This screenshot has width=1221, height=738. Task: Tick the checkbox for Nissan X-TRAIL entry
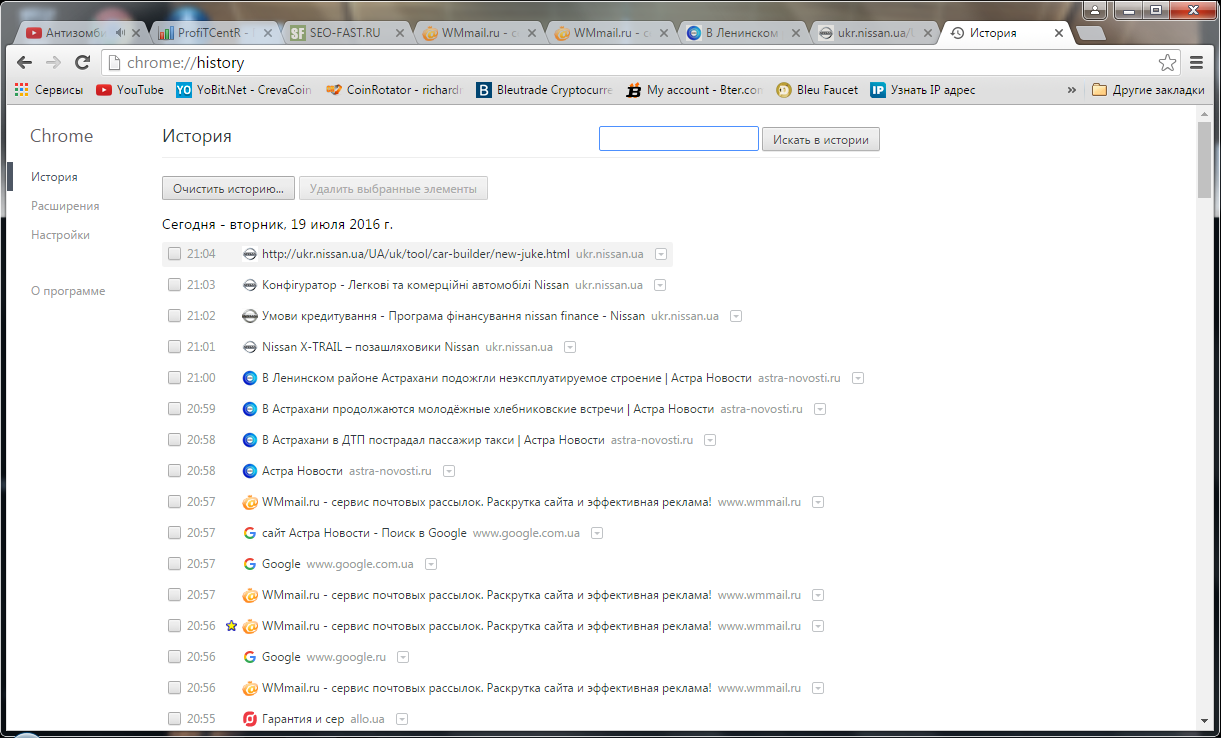point(174,347)
